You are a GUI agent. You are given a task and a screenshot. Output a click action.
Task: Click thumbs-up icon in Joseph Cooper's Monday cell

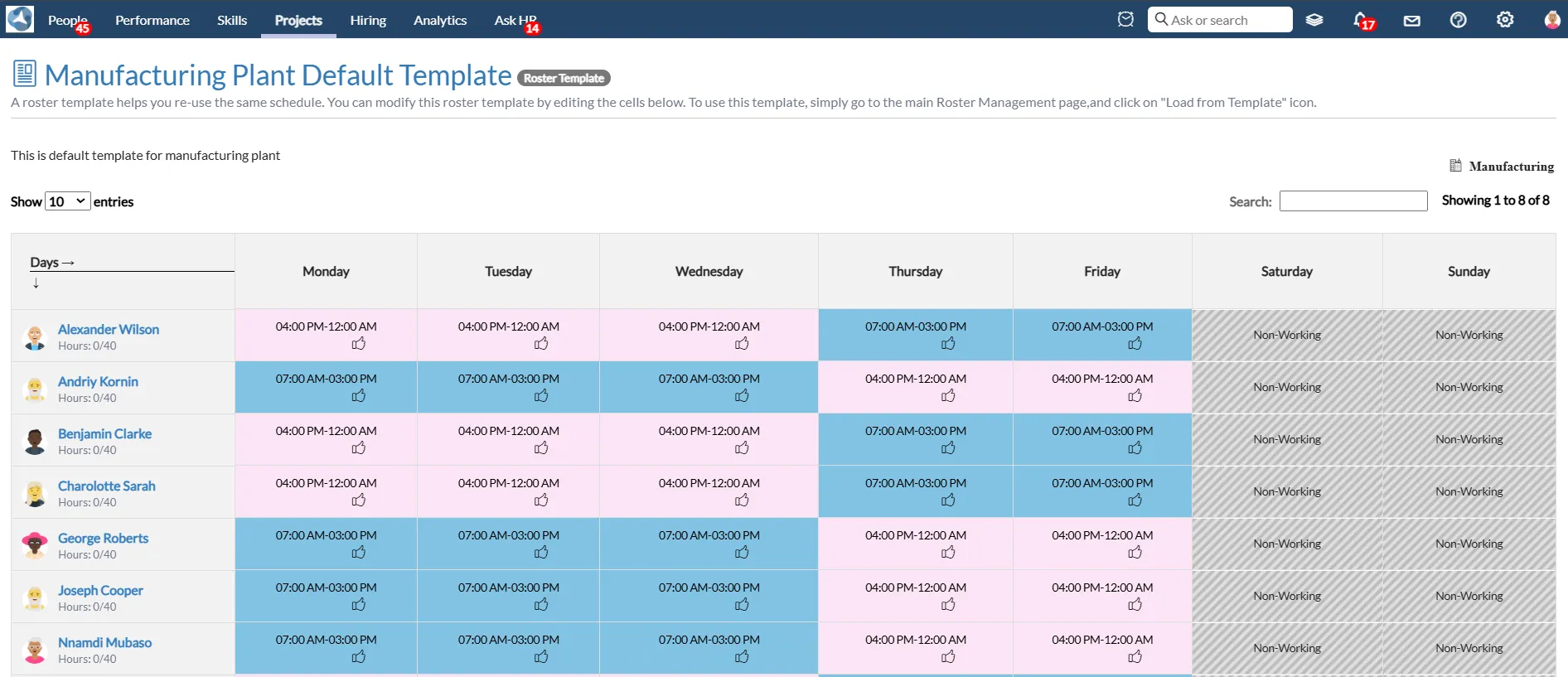(359, 605)
